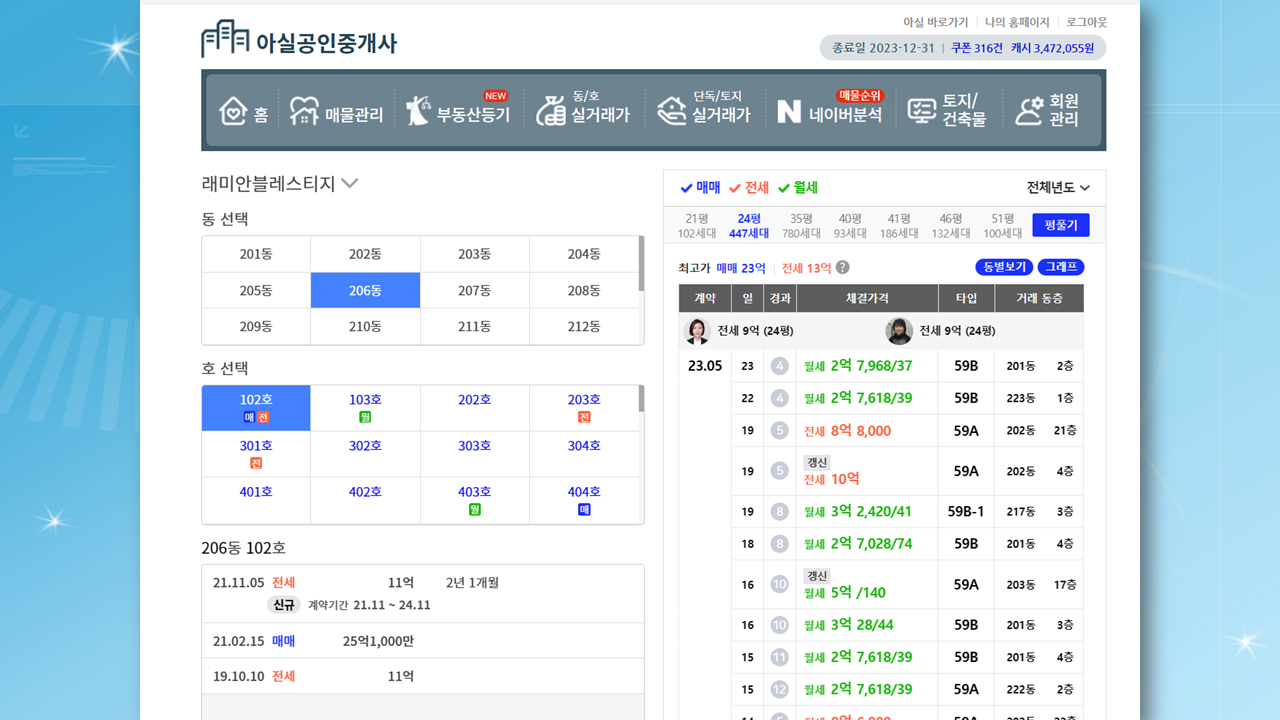Open 부동산등기 gavel icon menu
Image resolution: width=1280 pixels, height=720 pixels.
coord(416,111)
